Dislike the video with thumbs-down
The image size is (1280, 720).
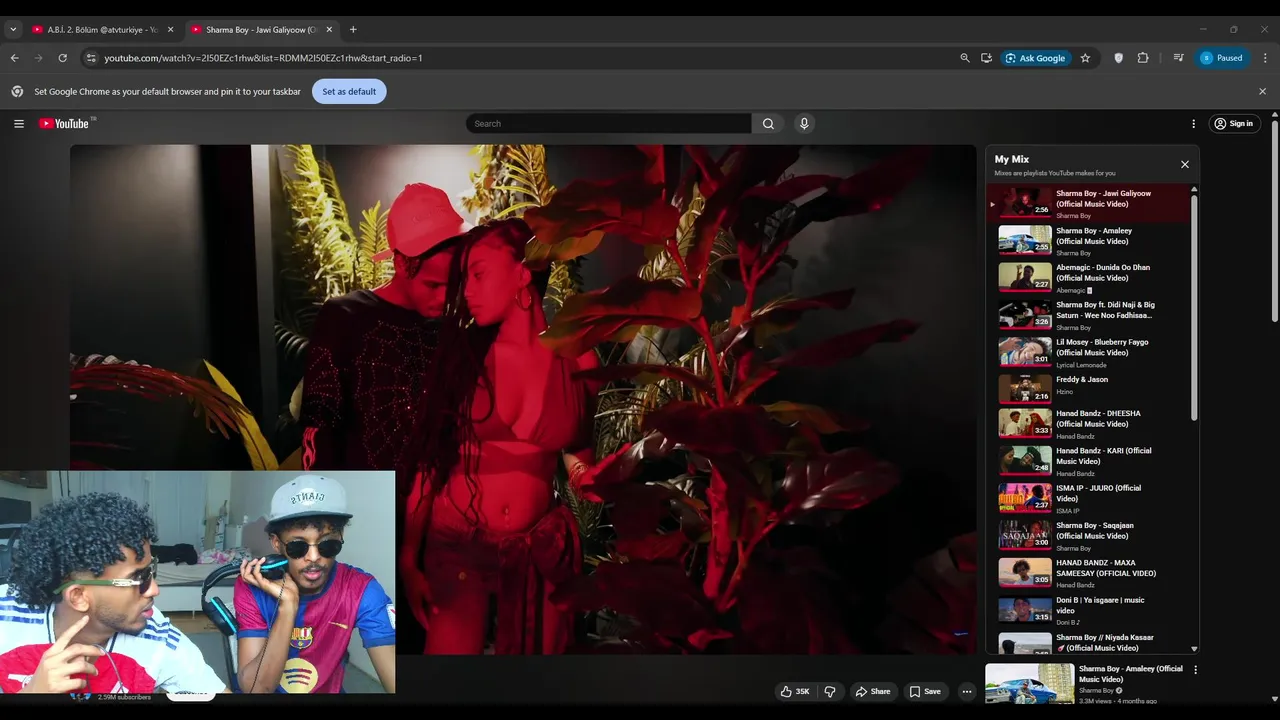pos(830,691)
